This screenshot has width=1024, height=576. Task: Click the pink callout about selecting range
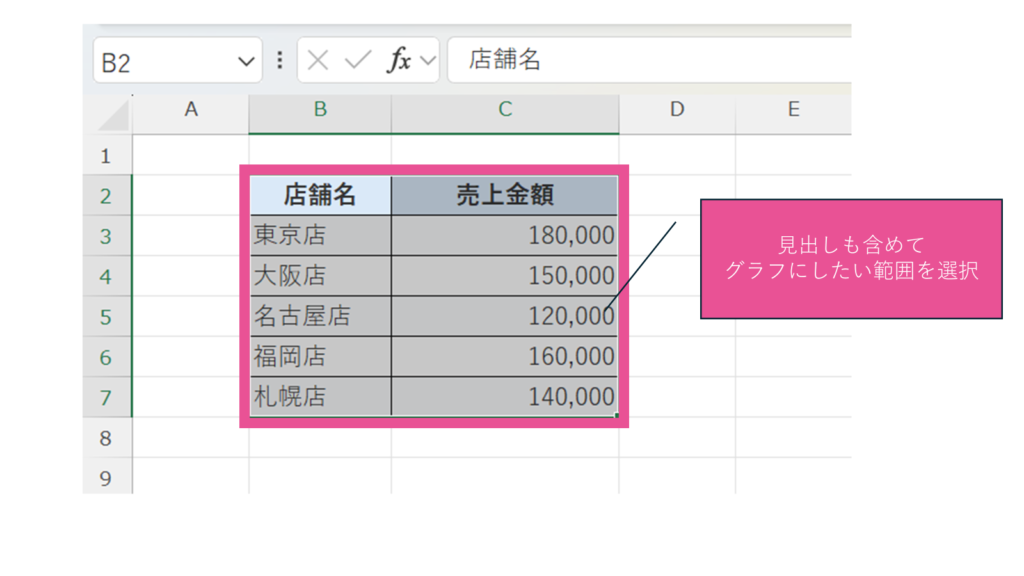click(850, 258)
